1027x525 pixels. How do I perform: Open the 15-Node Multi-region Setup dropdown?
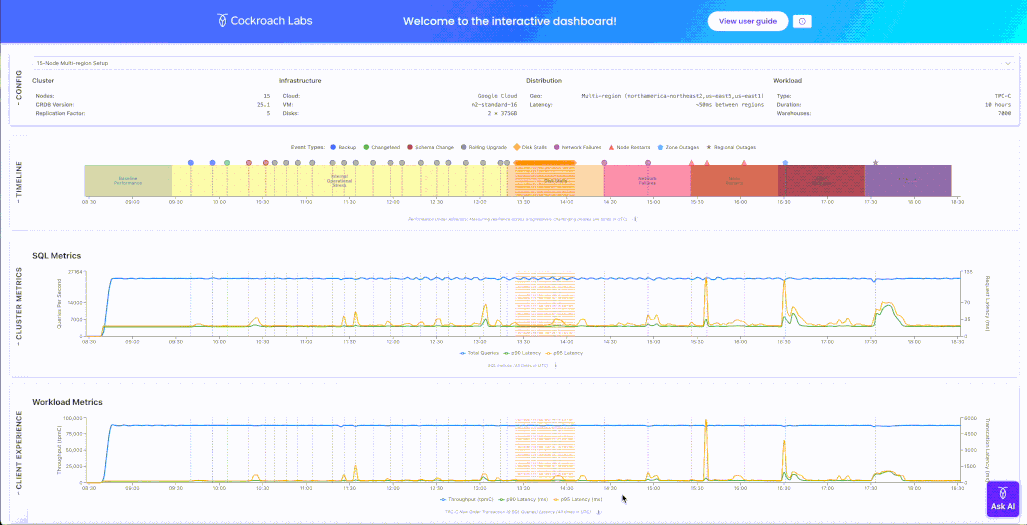pos(520,63)
